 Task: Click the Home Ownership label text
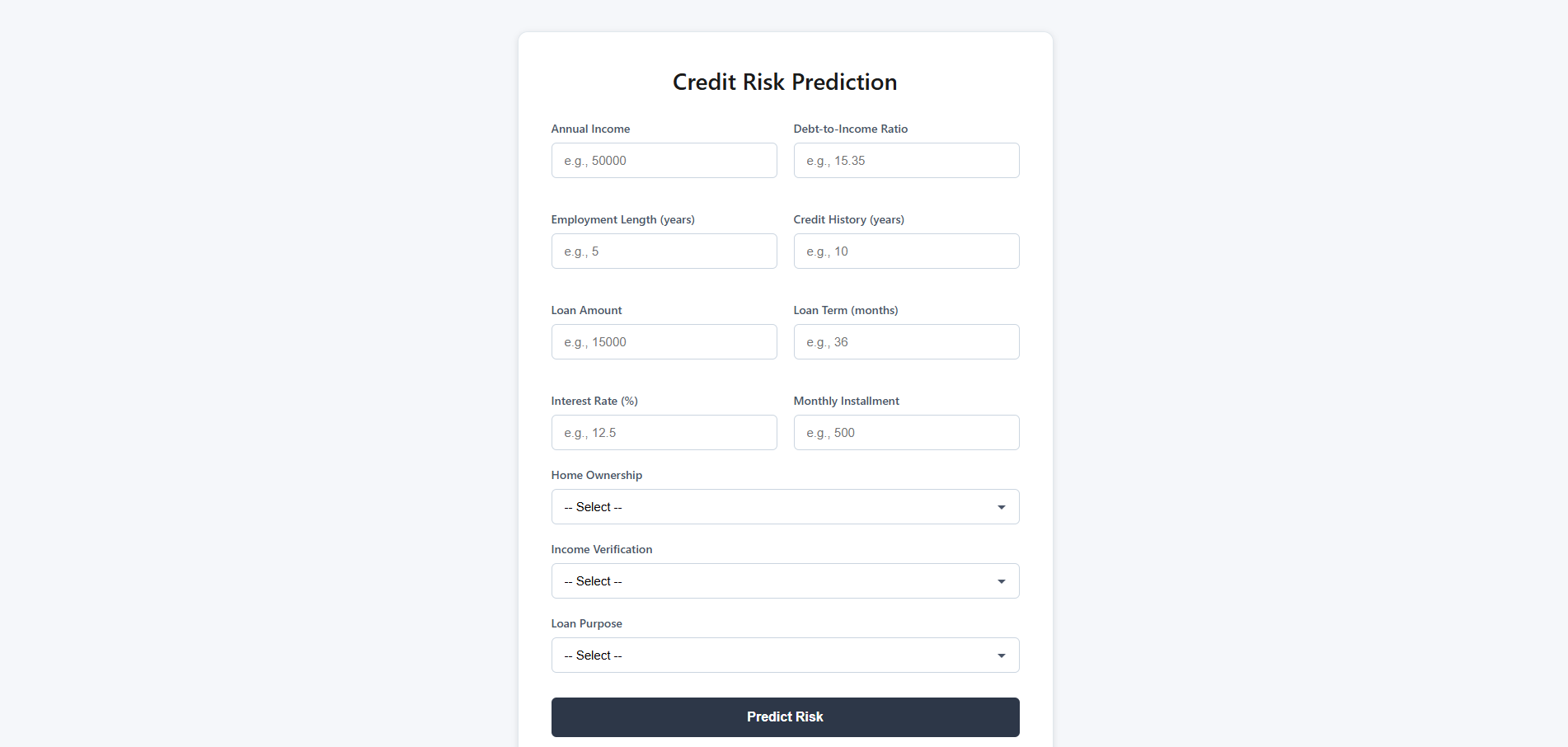point(596,475)
